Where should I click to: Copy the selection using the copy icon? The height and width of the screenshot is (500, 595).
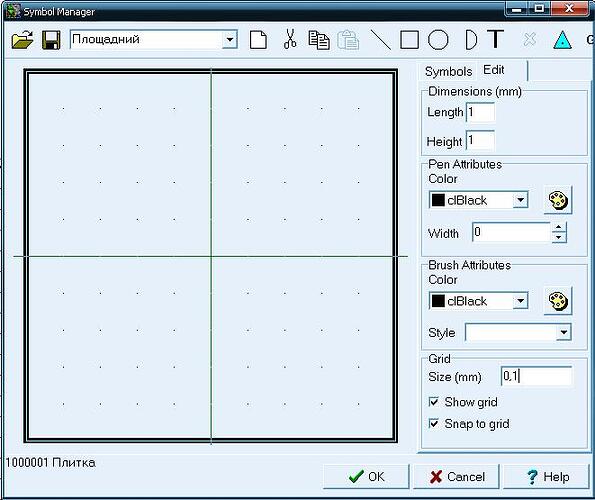coord(319,40)
